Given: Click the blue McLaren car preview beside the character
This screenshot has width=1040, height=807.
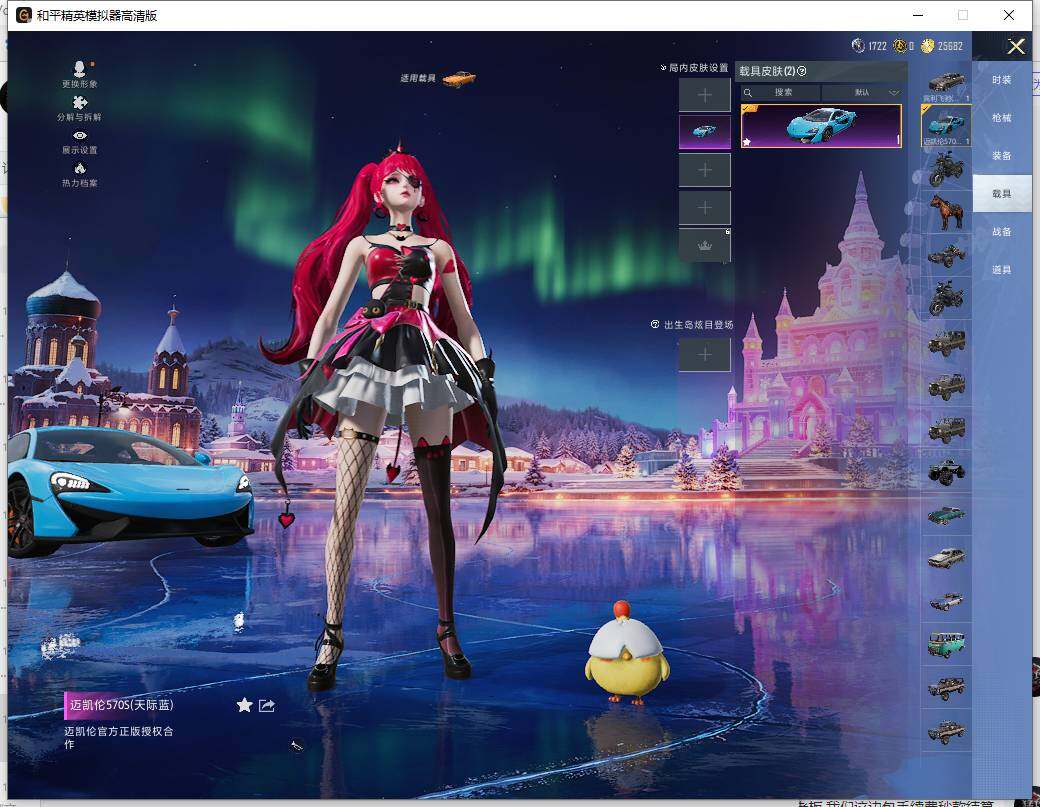Looking at the screenshot, I should (x=131, y=491).
